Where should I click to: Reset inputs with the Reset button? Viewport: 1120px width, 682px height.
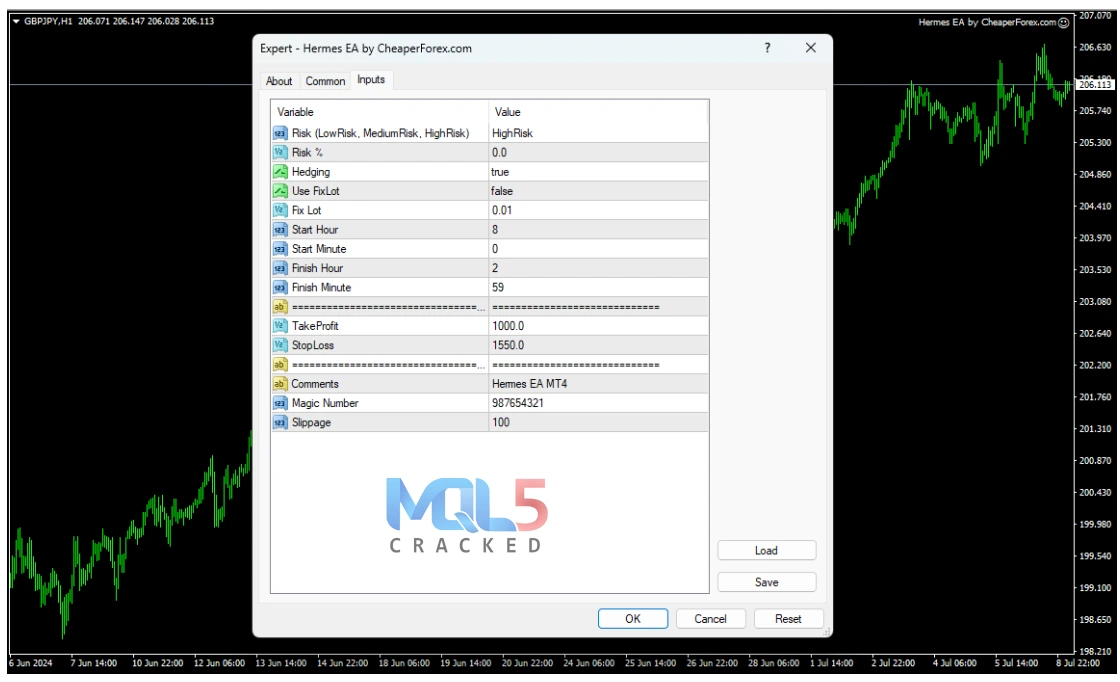point(789,619)
